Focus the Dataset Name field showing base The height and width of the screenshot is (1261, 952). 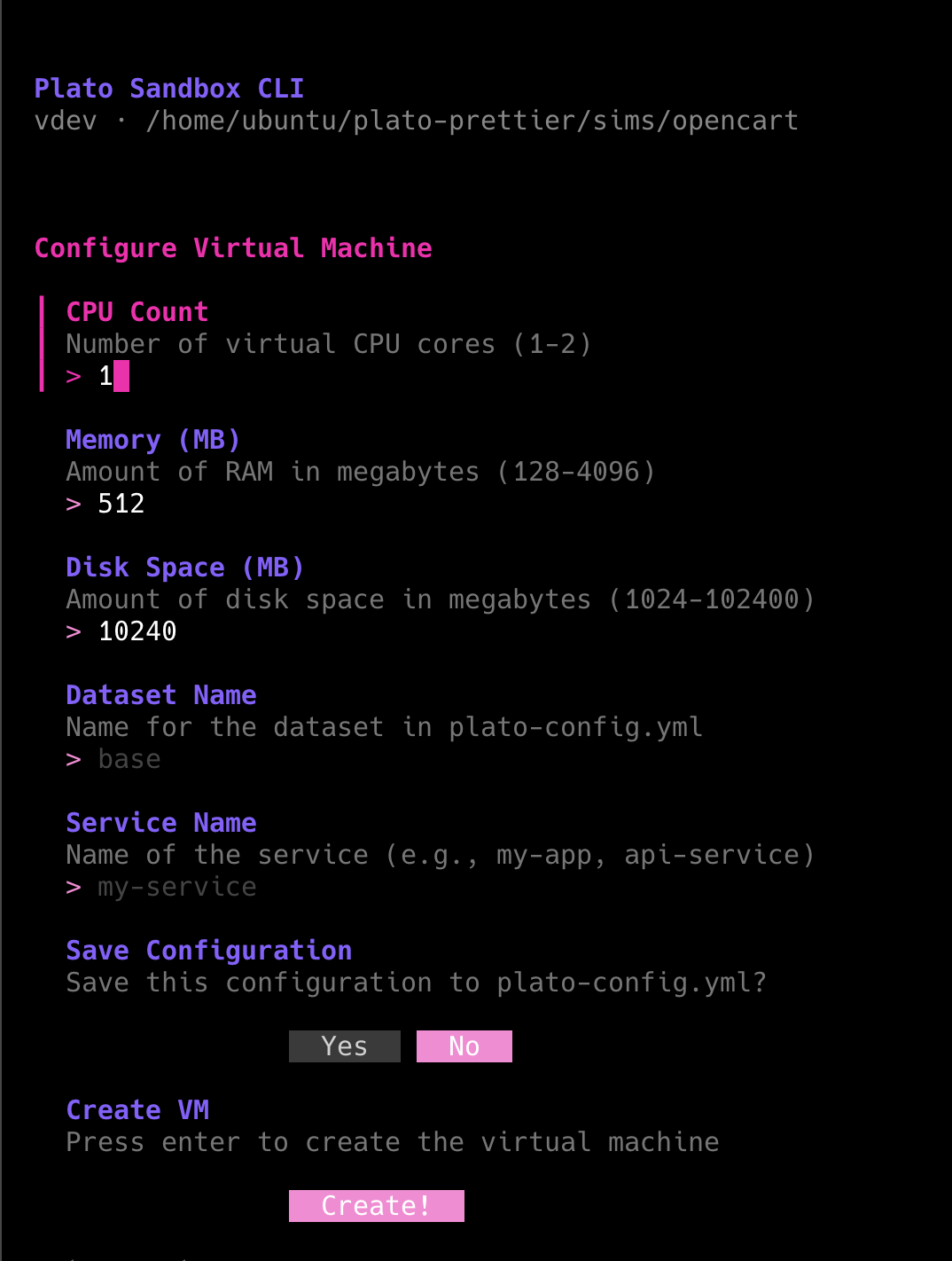point(129,759)
